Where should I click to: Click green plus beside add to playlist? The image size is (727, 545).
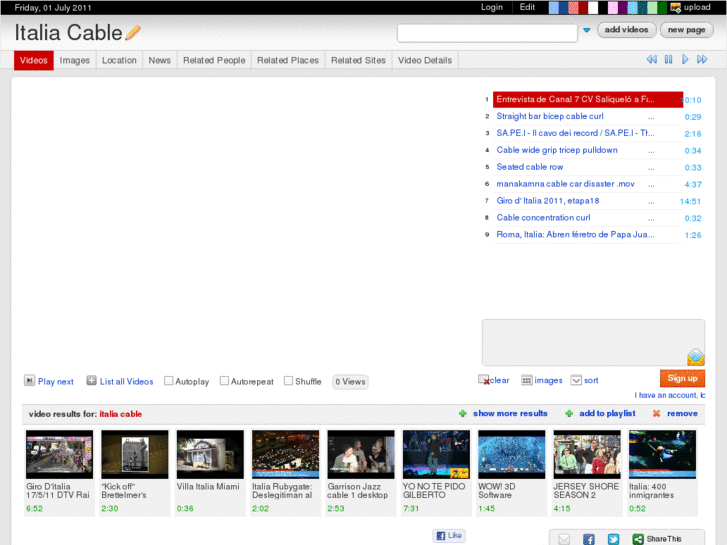pos(569,413)
